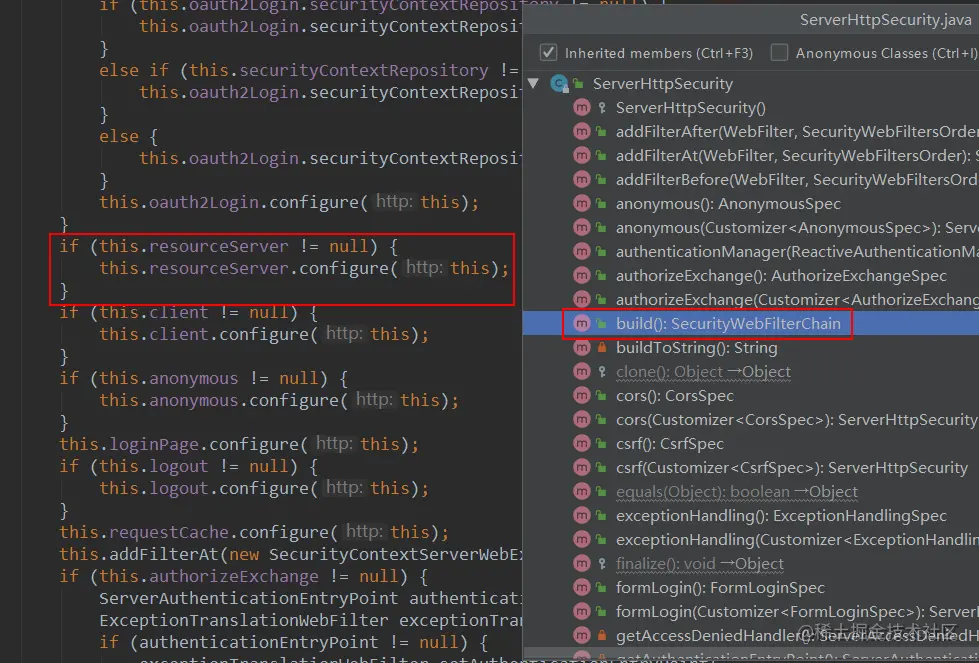Click this.client.configure code line
979x663 pixels.
pos(264,335)
